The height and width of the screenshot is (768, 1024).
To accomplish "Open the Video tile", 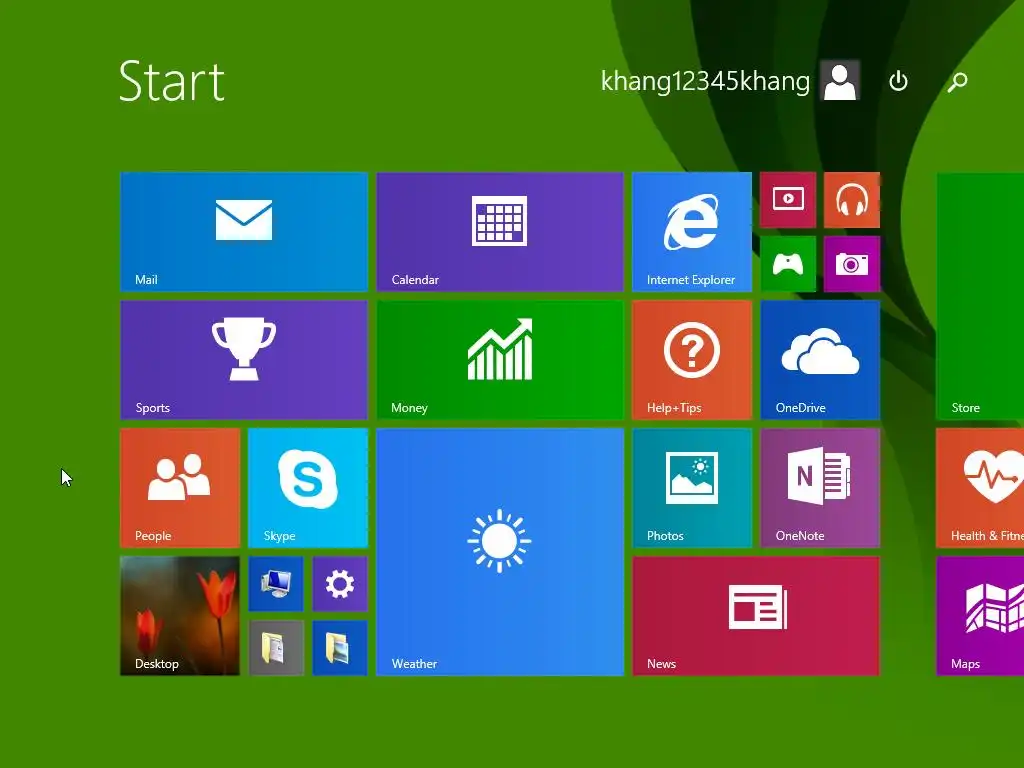I will point(788,200).
